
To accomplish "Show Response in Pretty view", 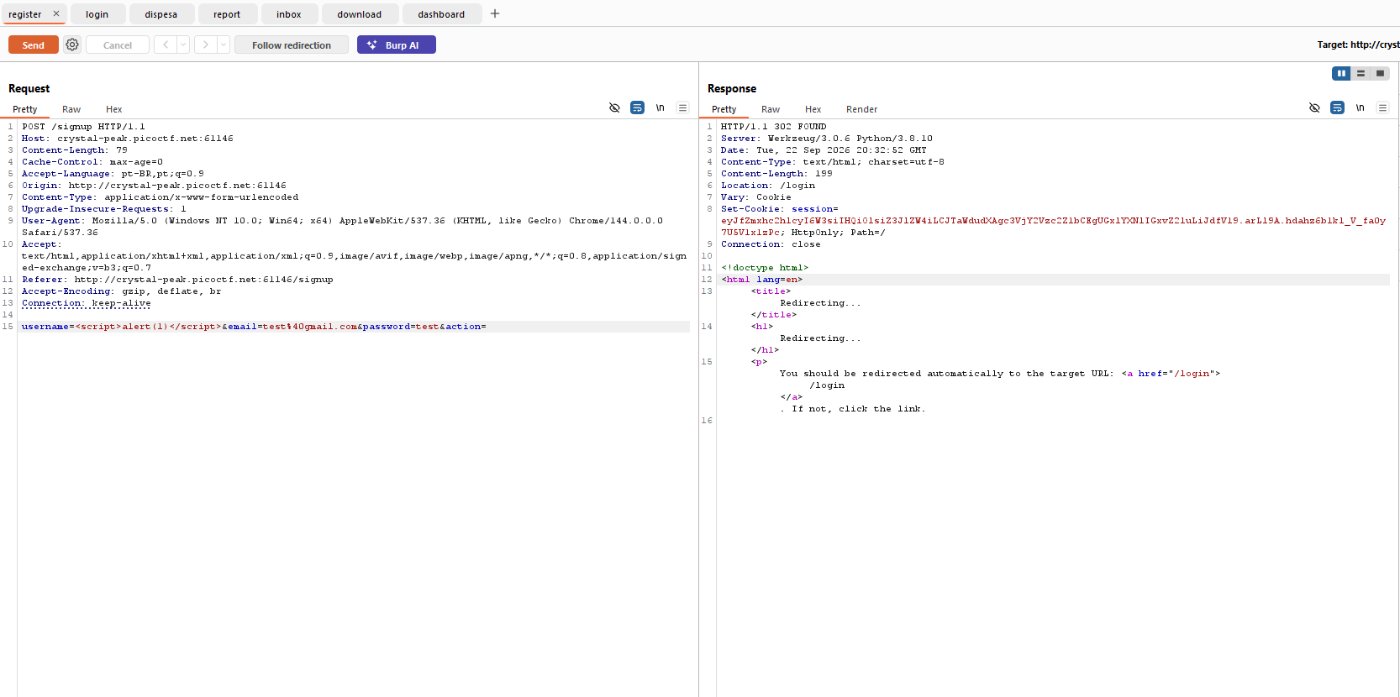I will pos(724,109).
